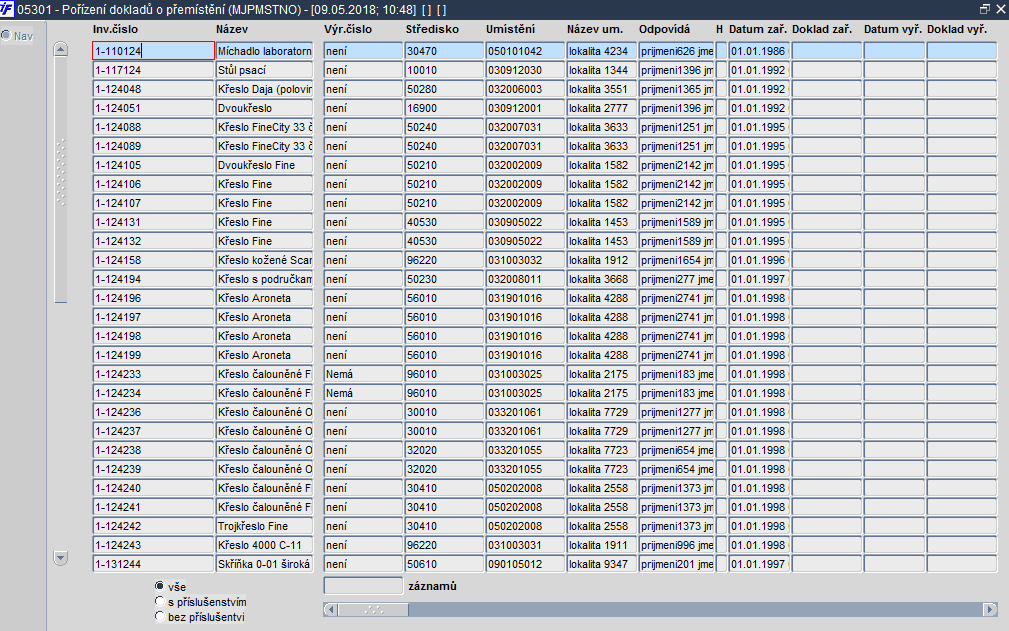Select inventory number 1-124233
Image resolution: width=1009 pixels, height=631 pixels.
[153, 374]
